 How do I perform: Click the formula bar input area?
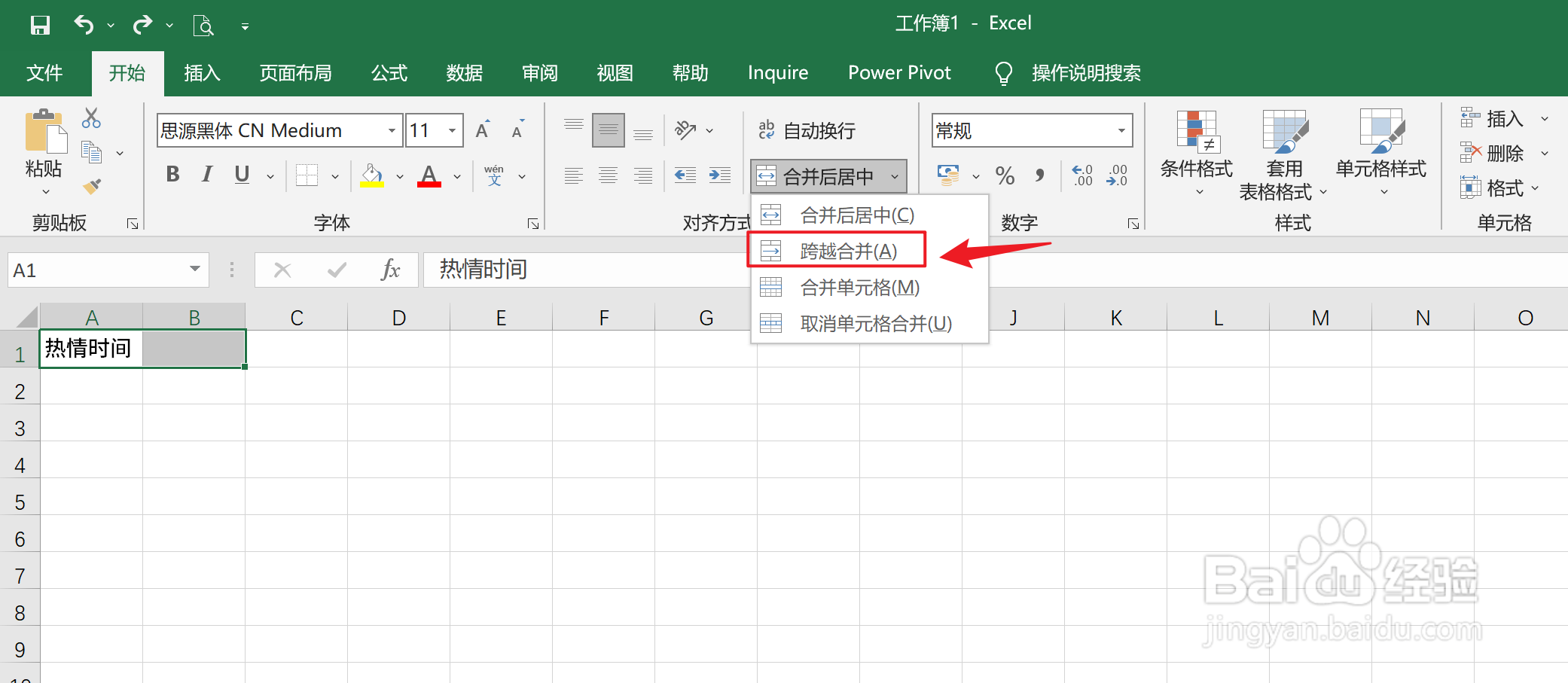coord(602,270)
